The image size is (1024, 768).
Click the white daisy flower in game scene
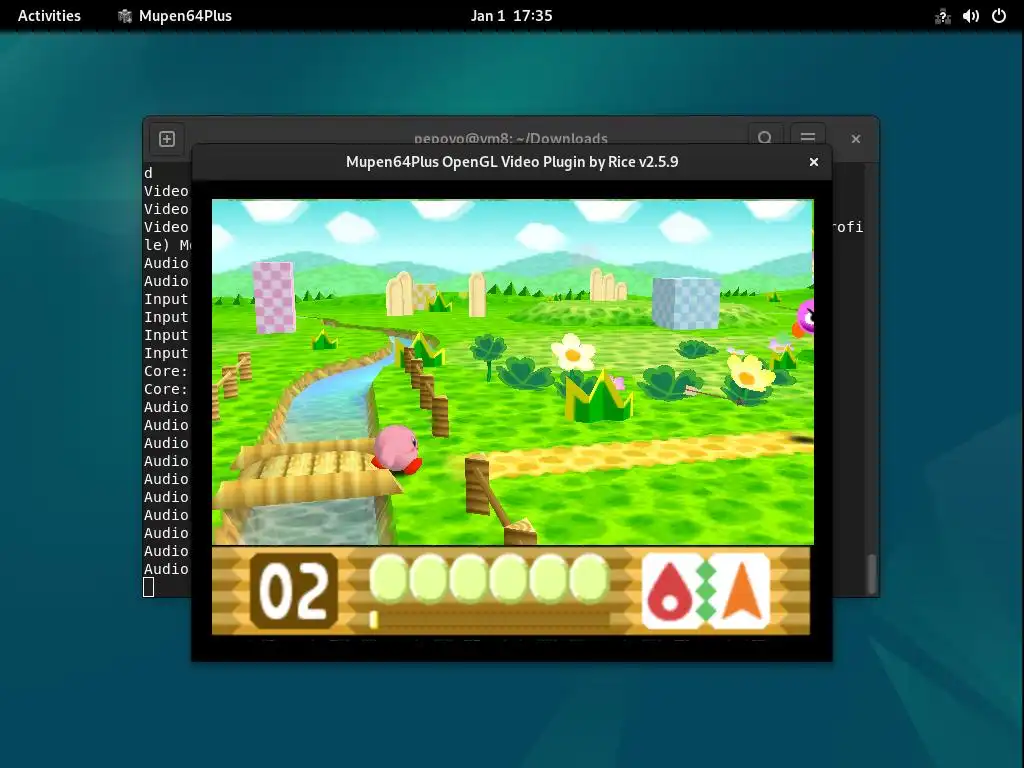click(573, 353)
